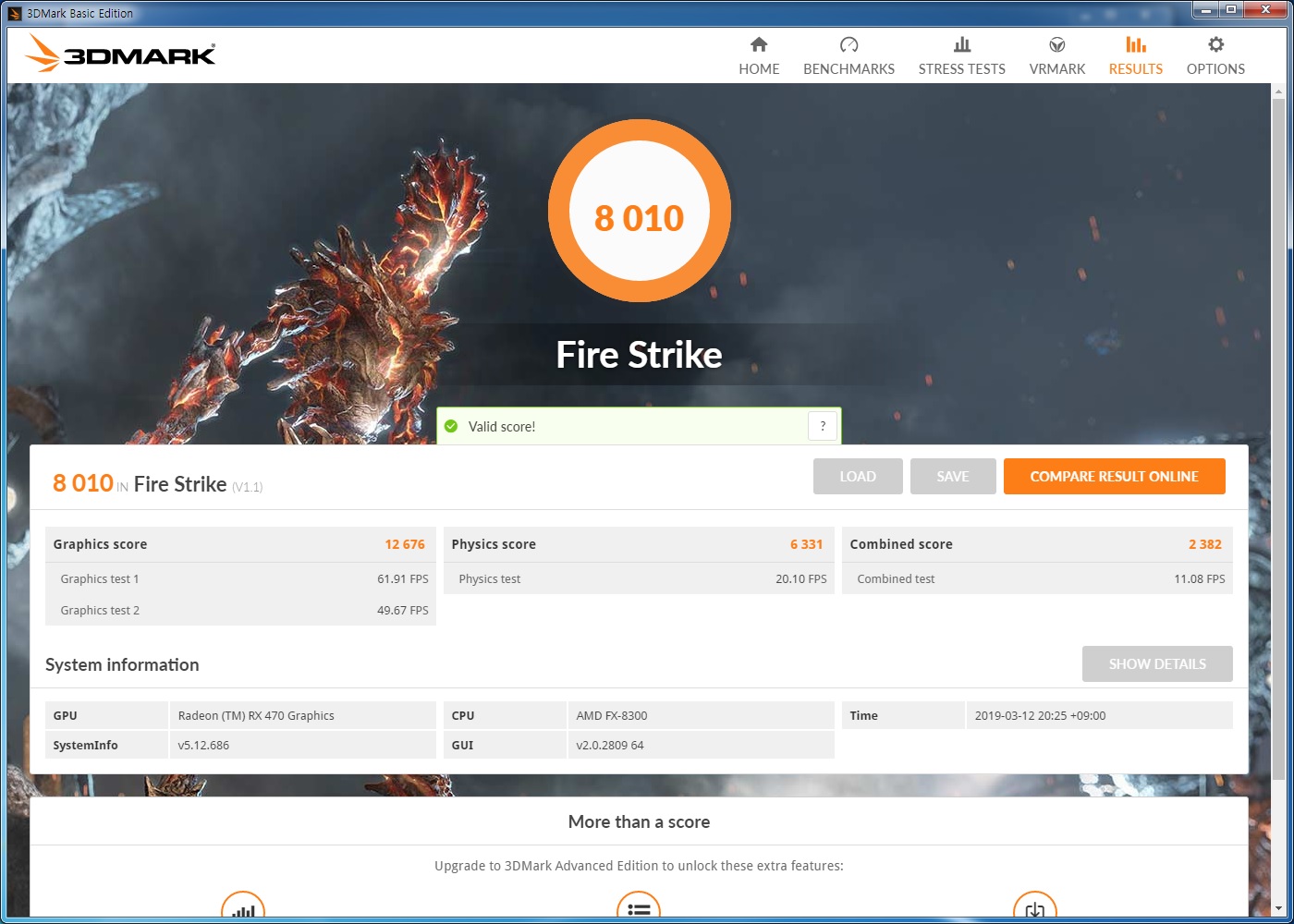Select the STRESS TESTS text label
Screen dimensions: 1294x924
tap(962, 69)
